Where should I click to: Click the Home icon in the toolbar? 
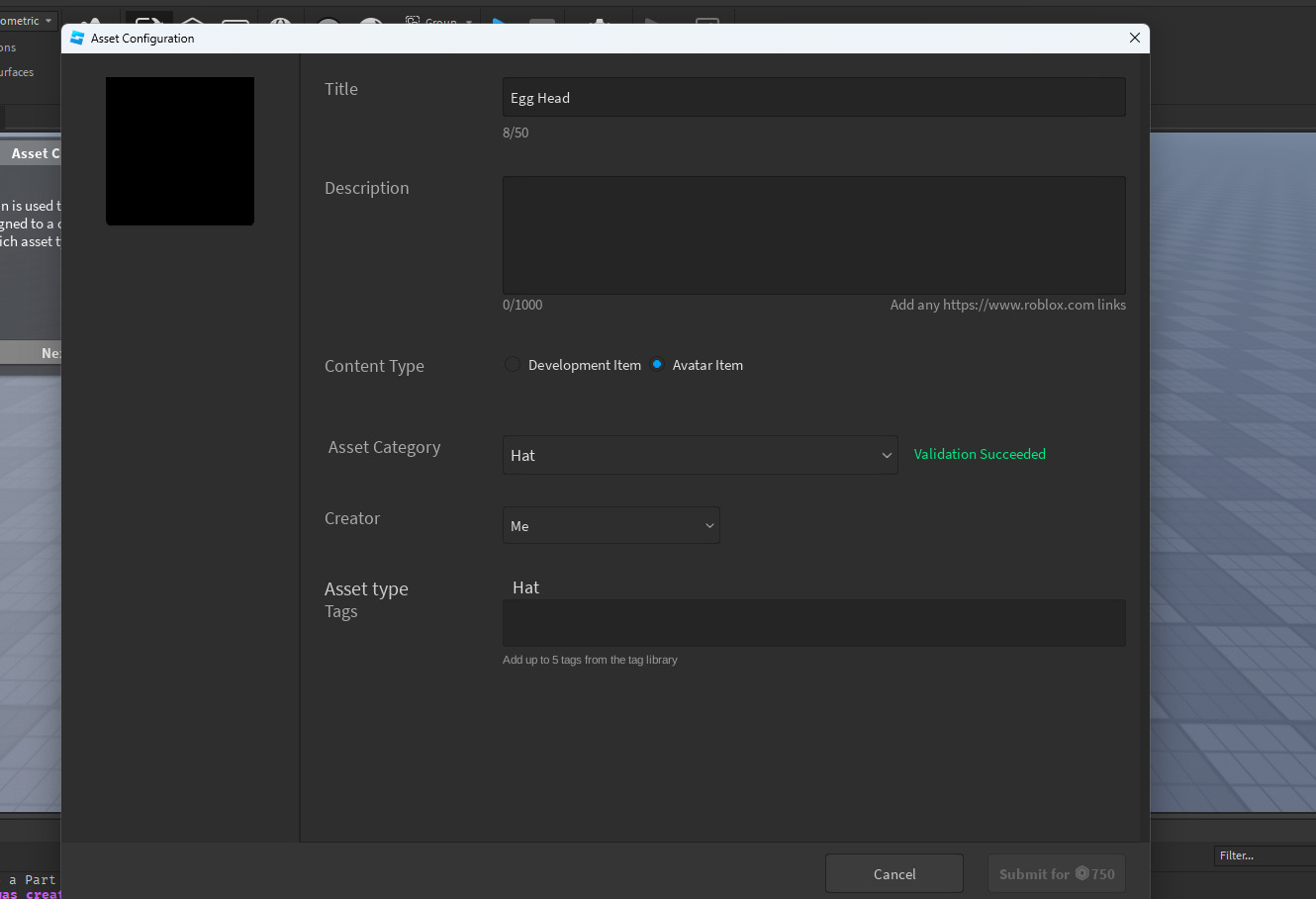(191, 22)
